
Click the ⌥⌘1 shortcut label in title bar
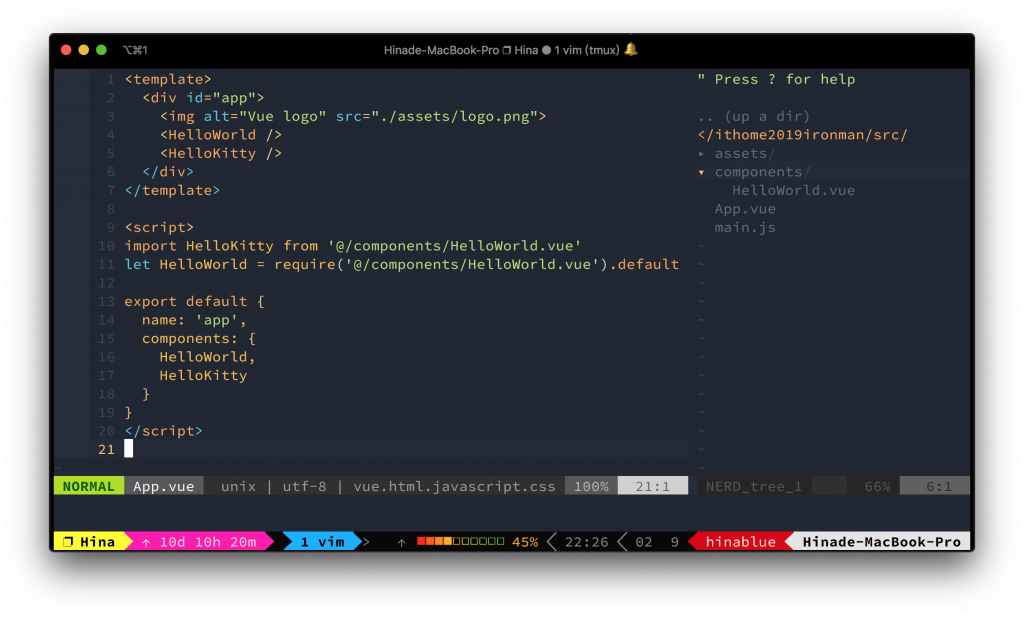(135, 50)
